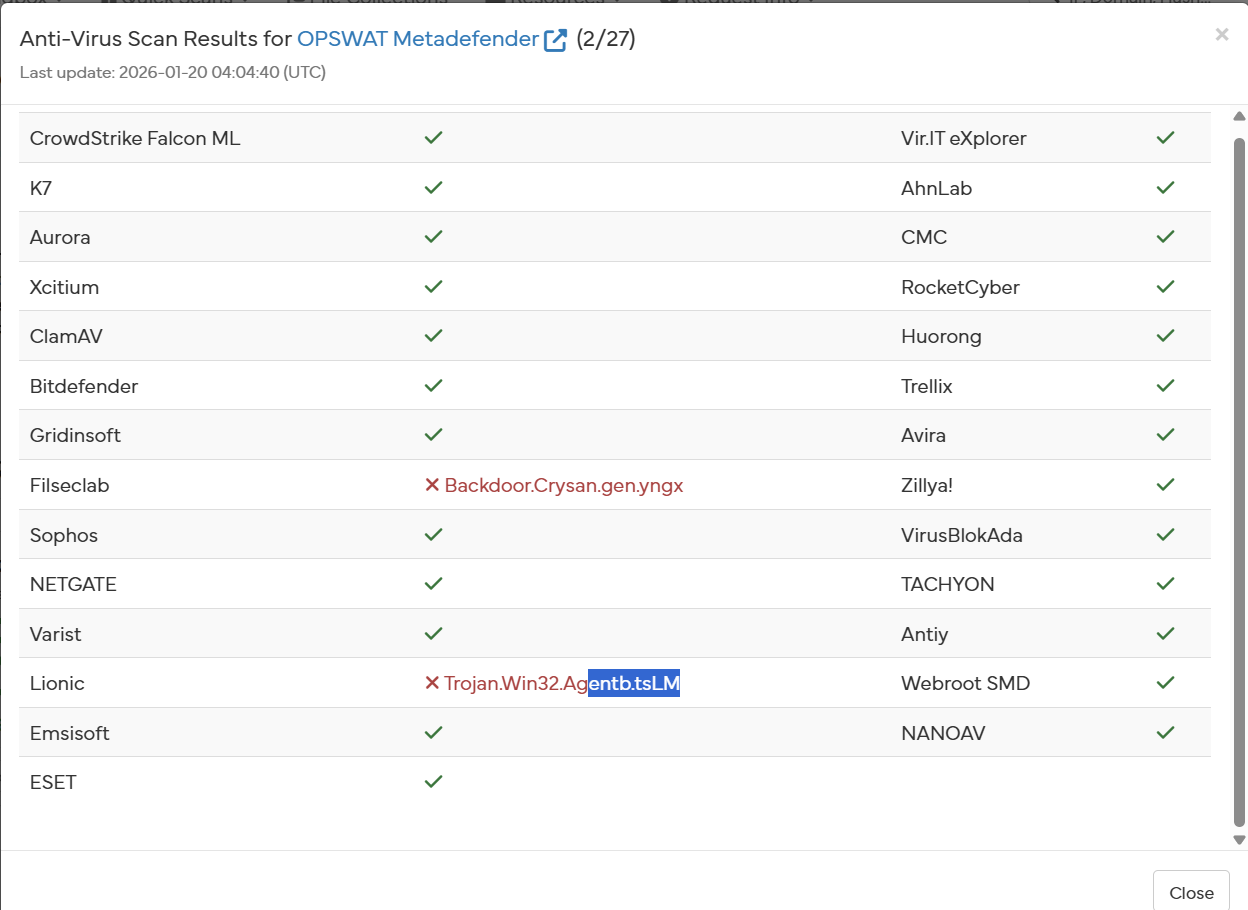1248x910 pixels.
Task: Click the green checkmark for Varist
Action: coord(433,634)
